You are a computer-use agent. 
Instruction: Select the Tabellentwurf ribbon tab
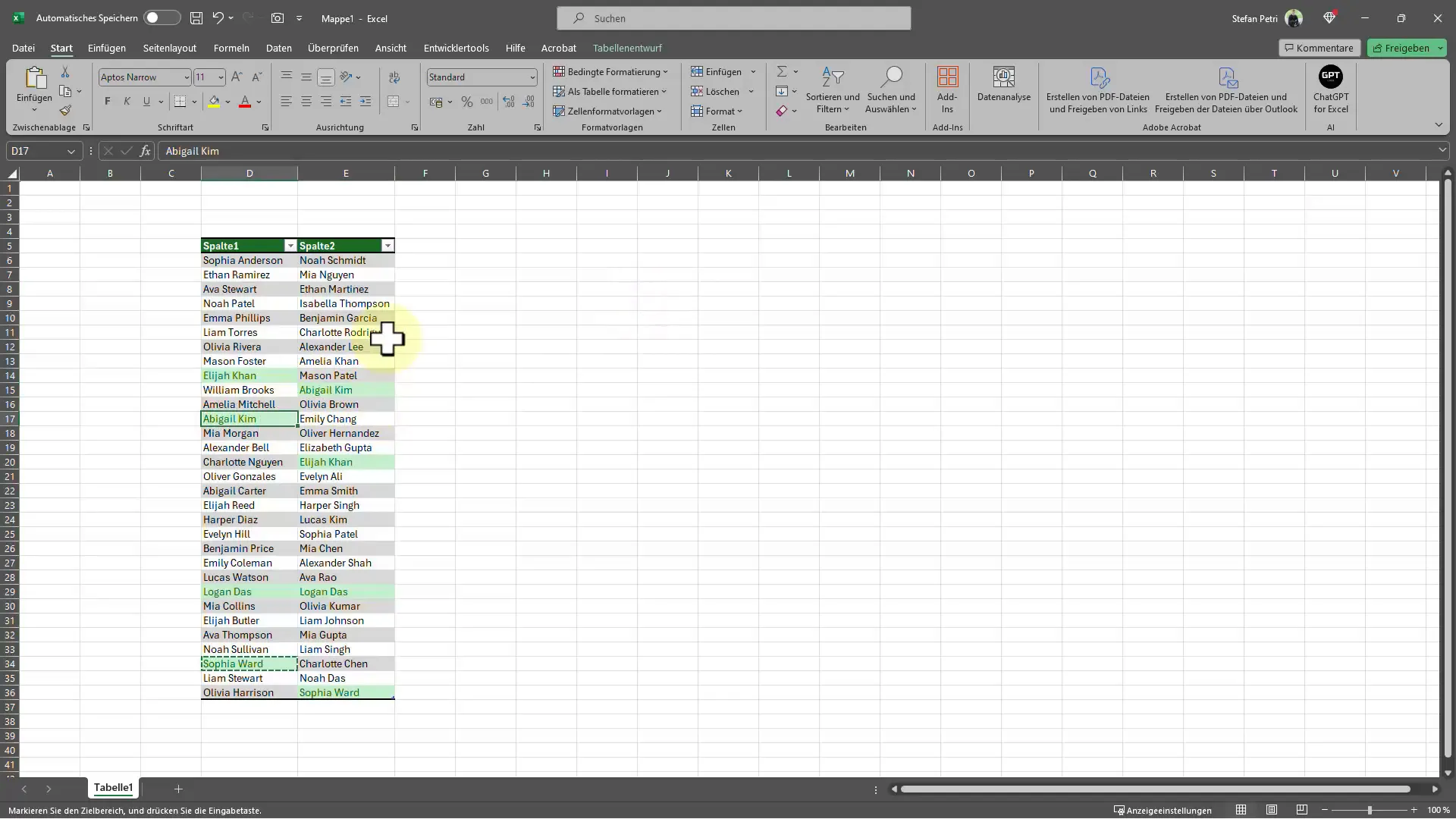click(x=627, y=47)
